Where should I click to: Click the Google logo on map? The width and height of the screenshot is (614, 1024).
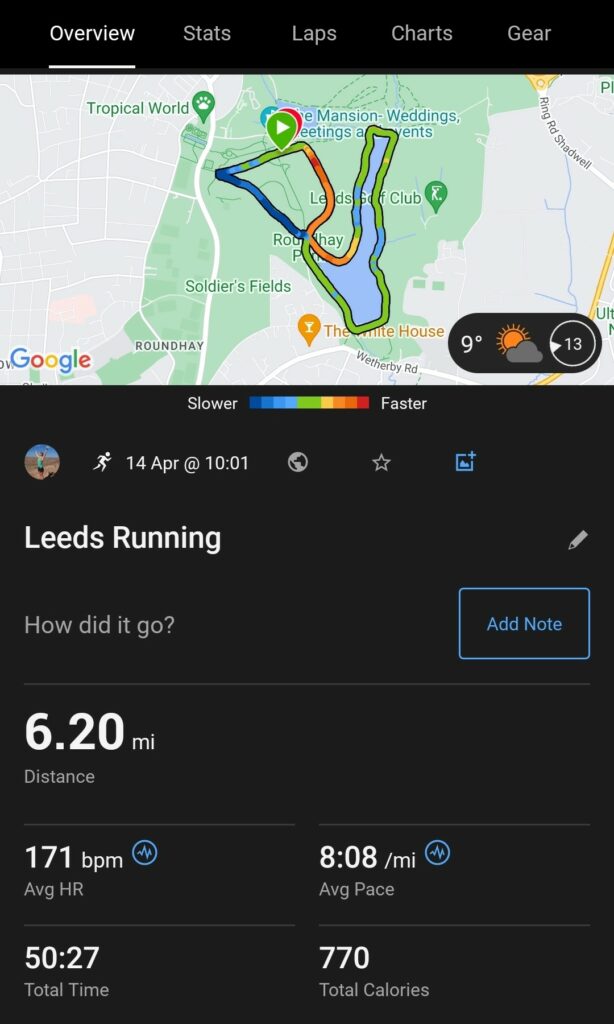pyautogui.click(x=50, y=360)
